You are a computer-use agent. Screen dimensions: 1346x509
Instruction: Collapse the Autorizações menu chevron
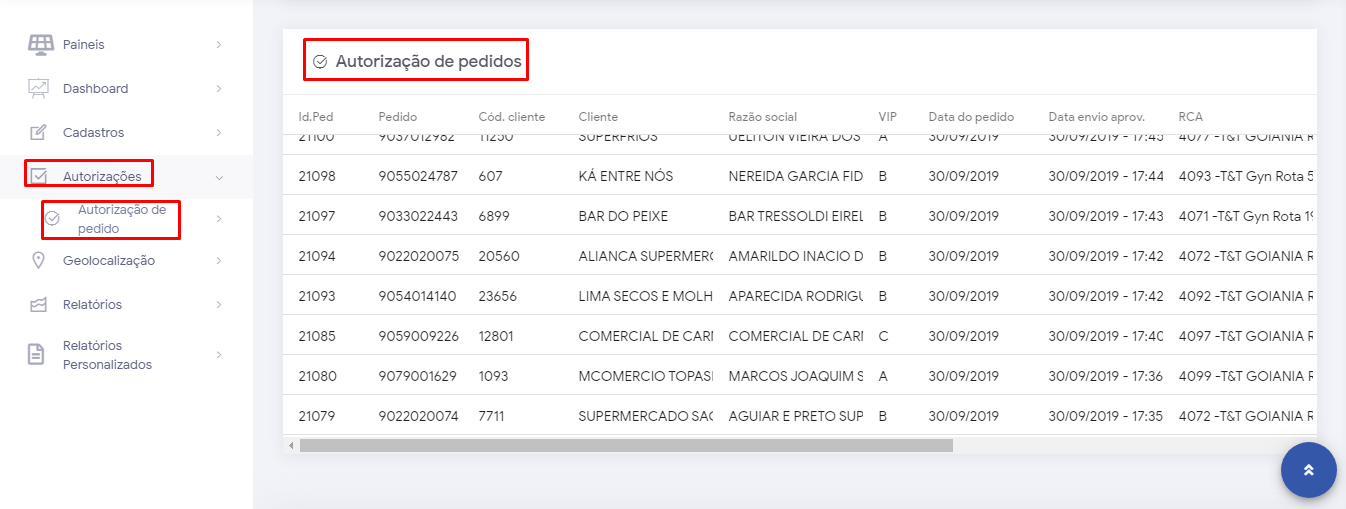coord(219,178)
